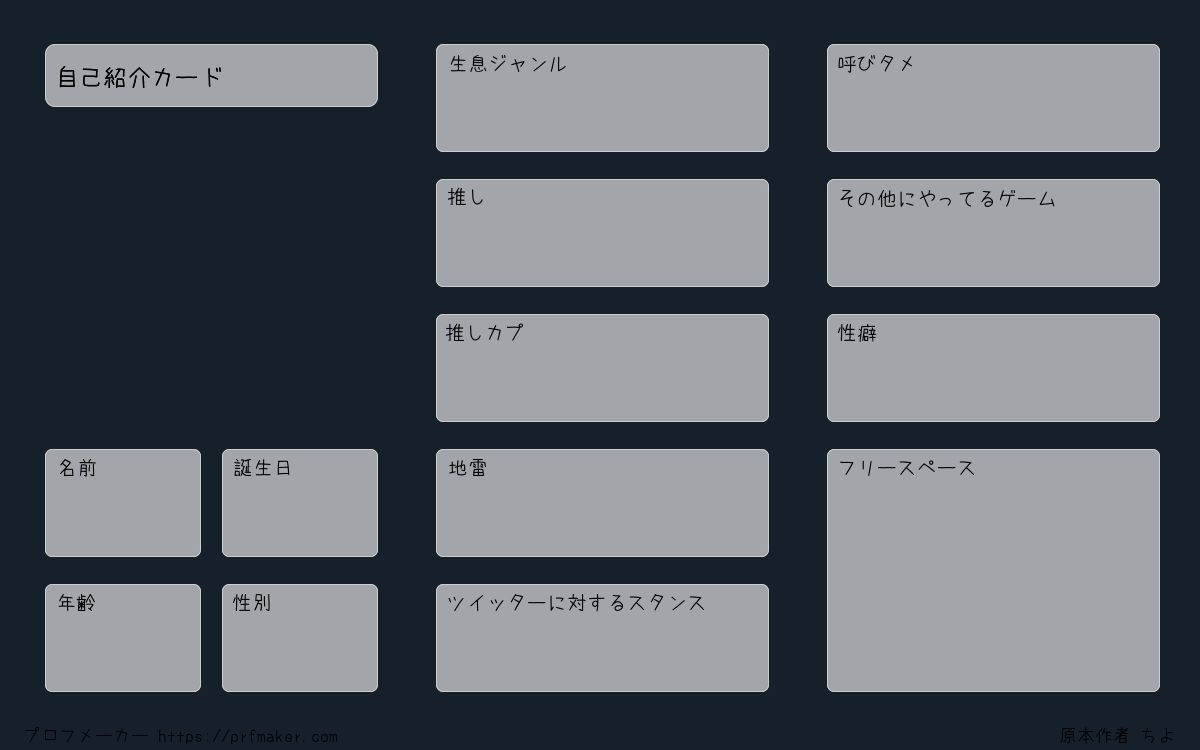Click the 呼びタメ field box

tap(993, 98)
